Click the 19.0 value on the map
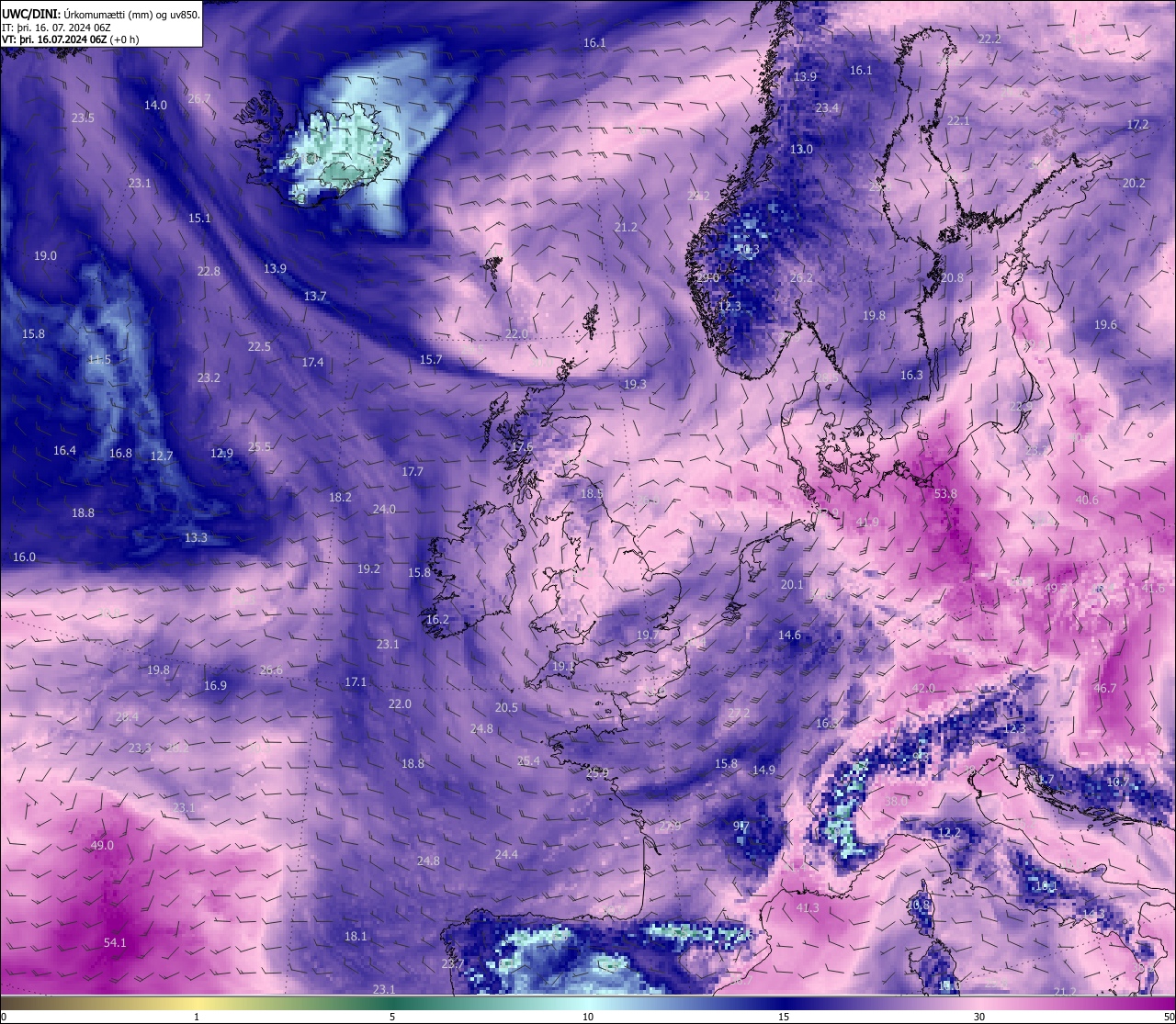 coord(45,255)
